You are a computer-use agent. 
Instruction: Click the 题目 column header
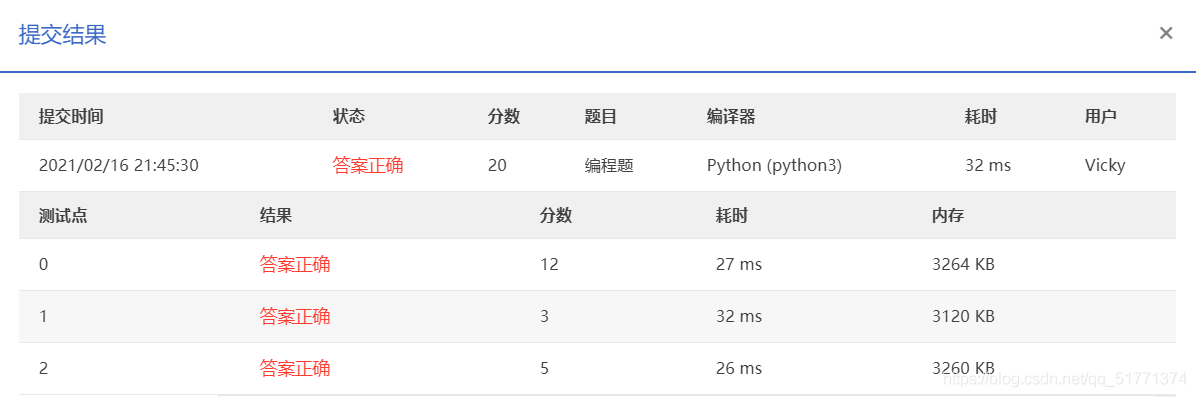[x=600, y=117]
